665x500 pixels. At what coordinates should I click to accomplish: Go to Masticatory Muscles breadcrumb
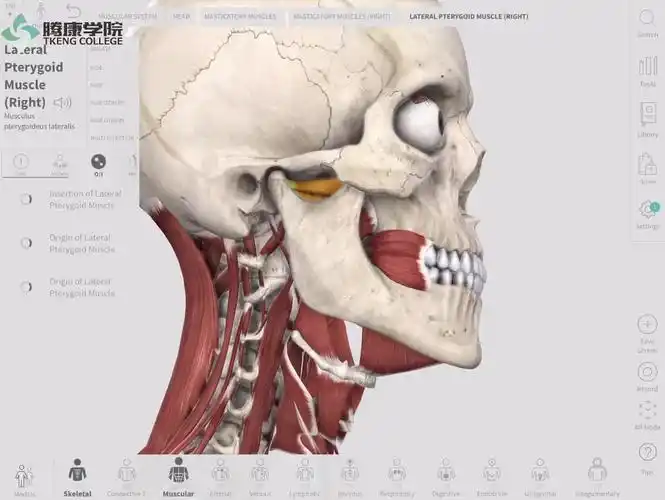coord(239,16)
